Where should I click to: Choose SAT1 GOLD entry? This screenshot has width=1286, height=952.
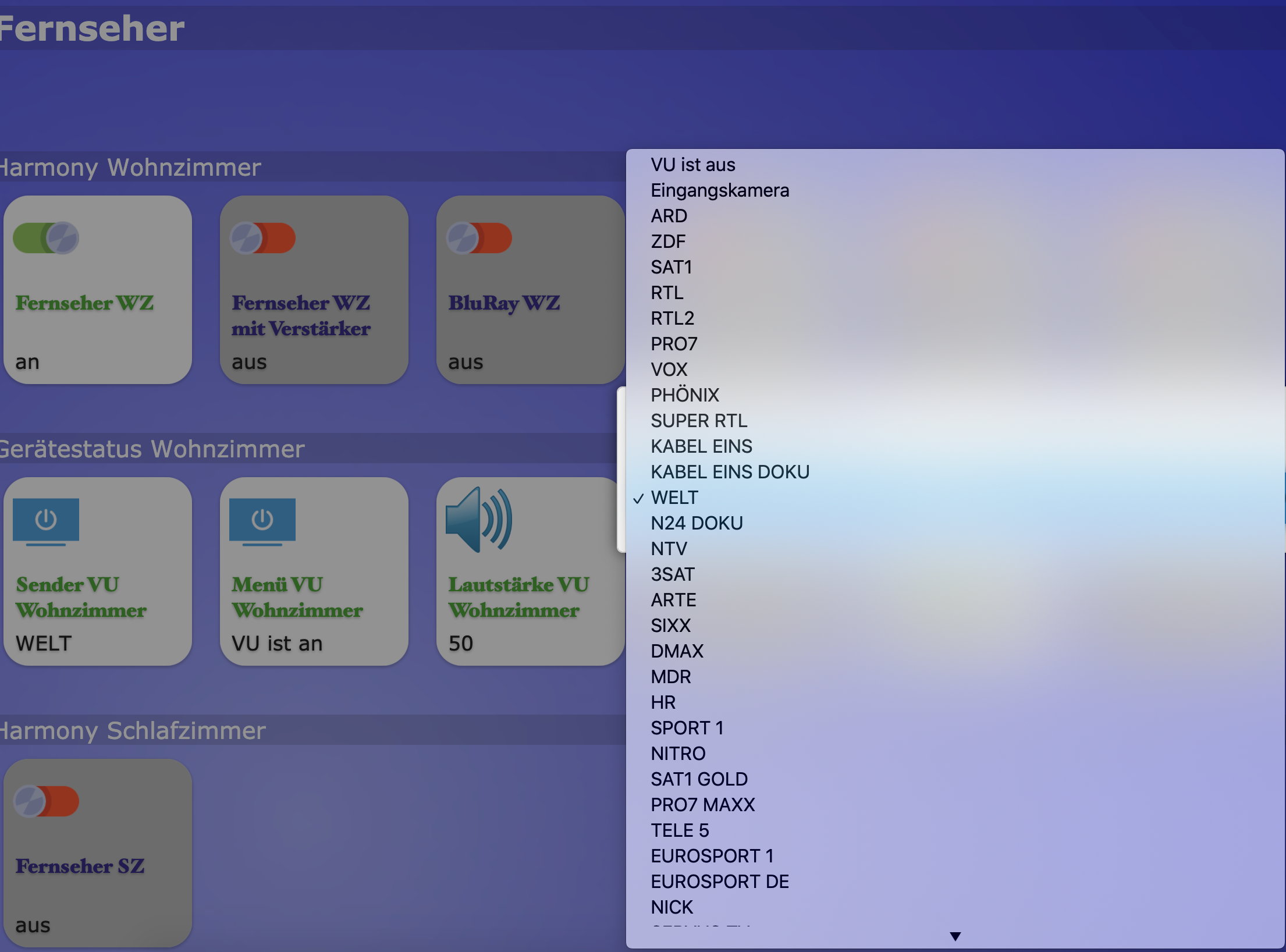click(955, 779)
